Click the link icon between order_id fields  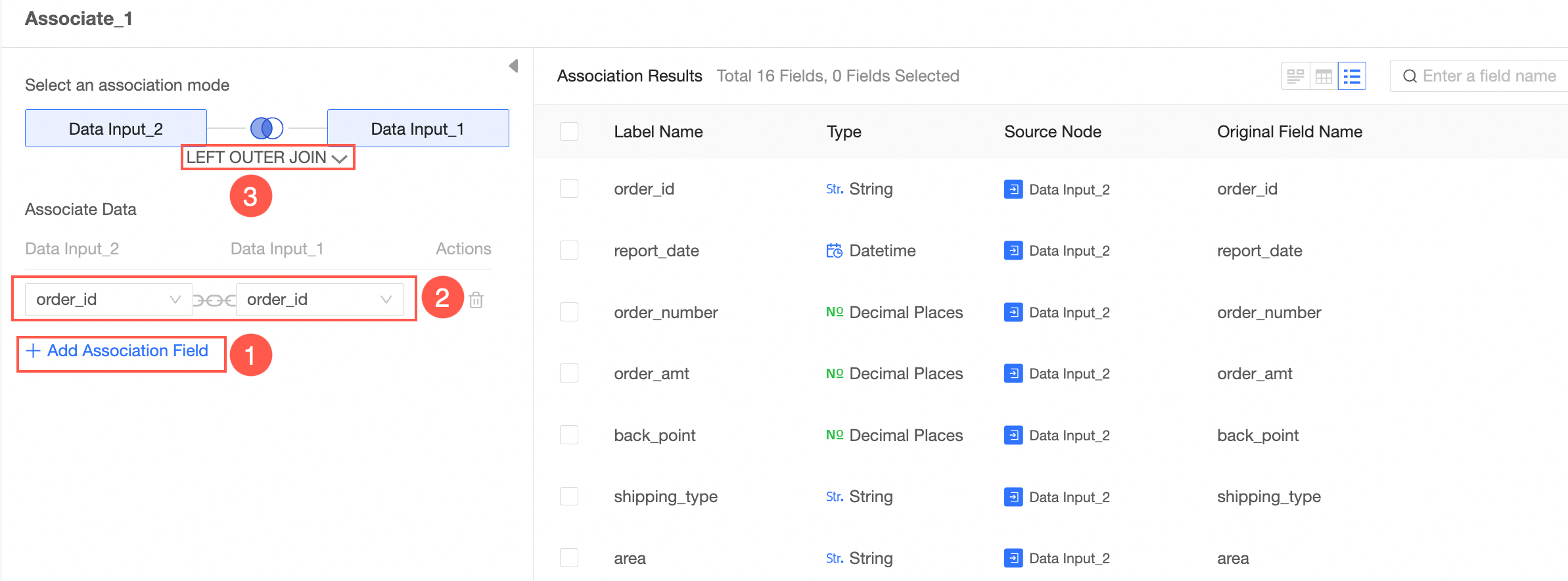(214, 300)
